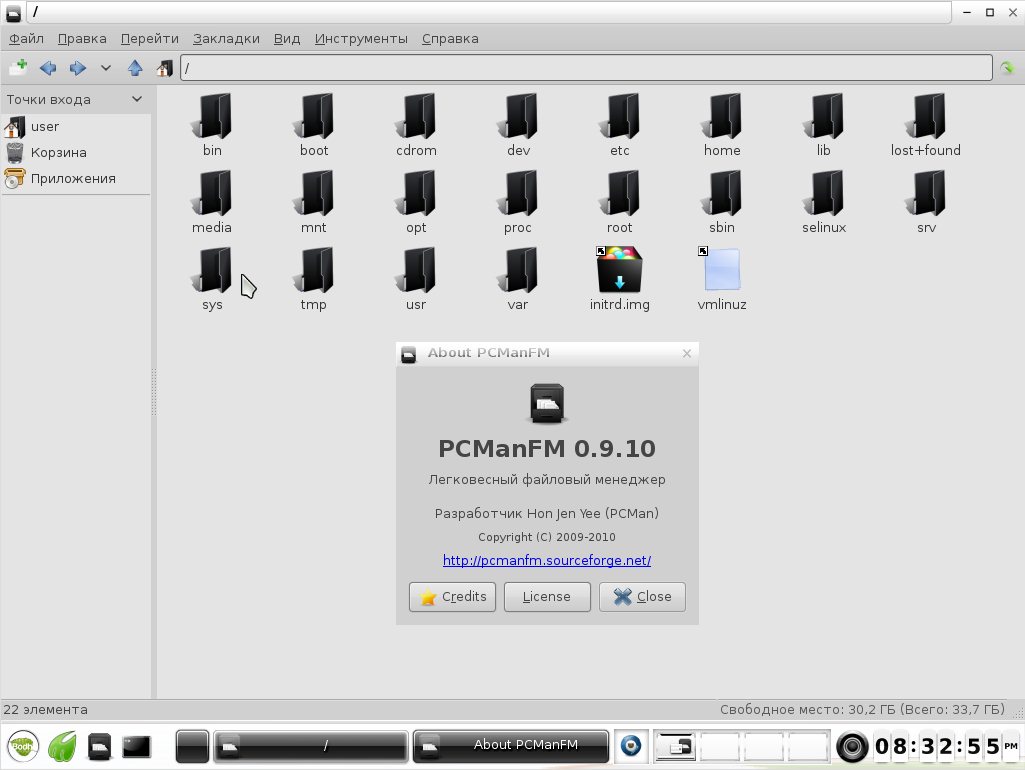
Task: Open the Bodhi start menu icon
Action: click(23, 746)
